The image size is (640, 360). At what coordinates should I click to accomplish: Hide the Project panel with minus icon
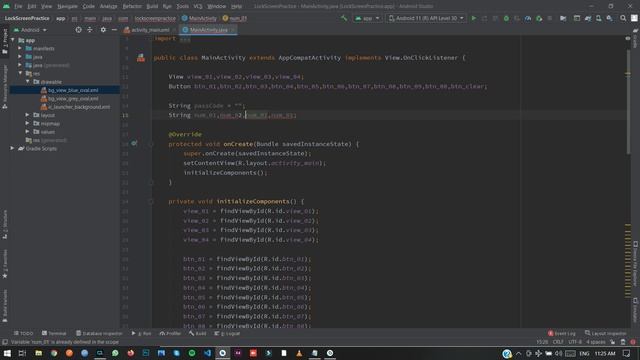114,30
